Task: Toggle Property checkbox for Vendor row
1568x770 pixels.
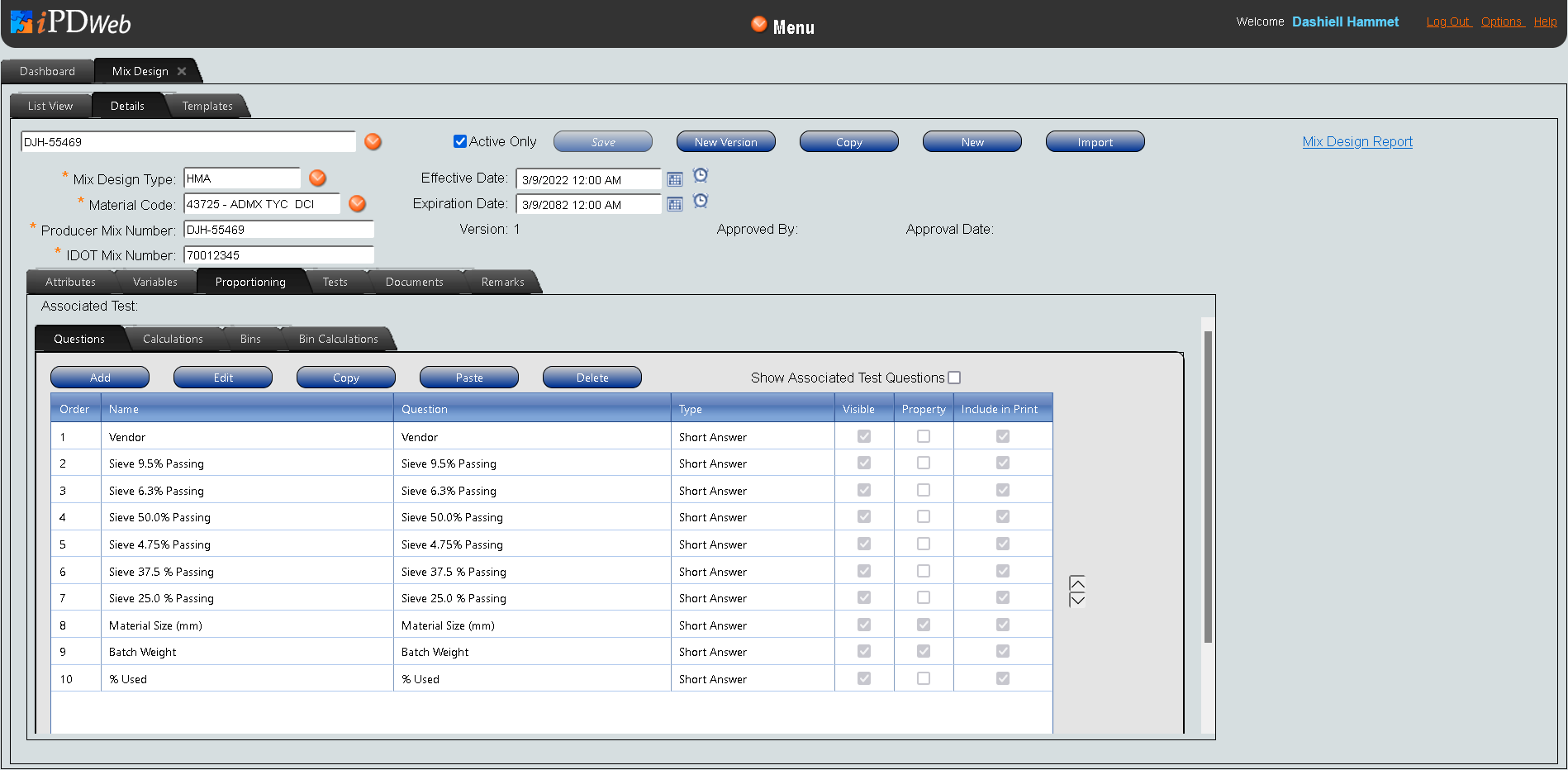Action: [x=924, y=436]
